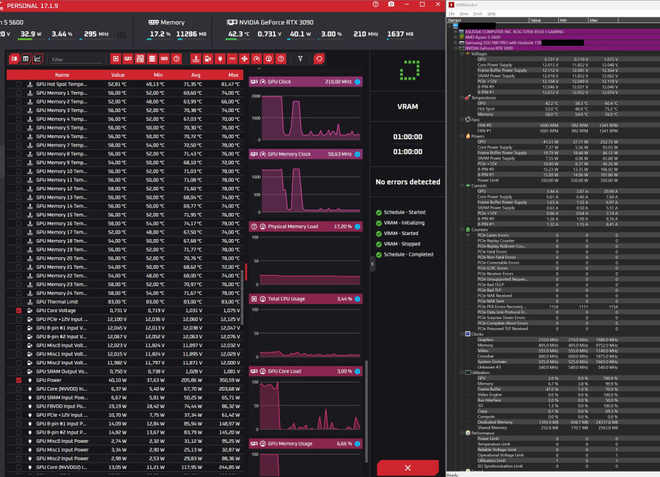
Task: Show info for GPU Clock graph
Action: [x=357, y=82]
